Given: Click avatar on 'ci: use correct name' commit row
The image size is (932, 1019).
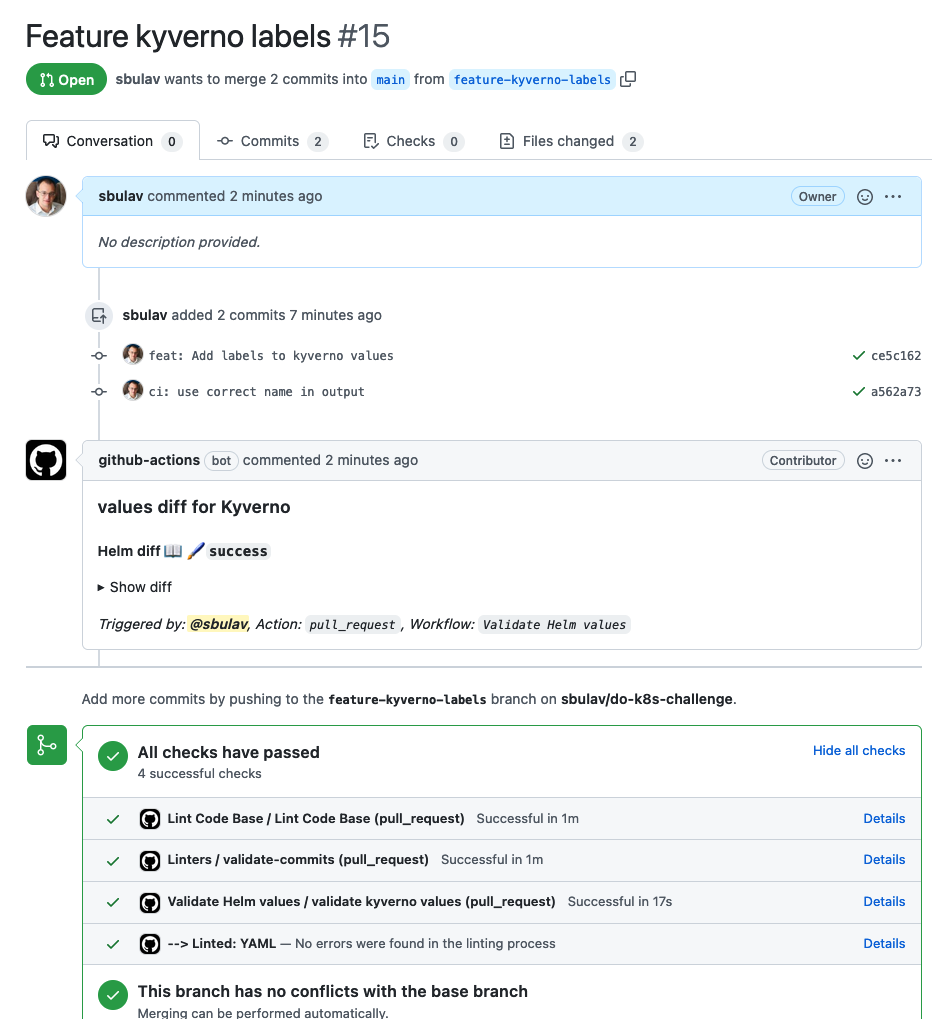Looking at the screenshot, I should pos(133,390).
